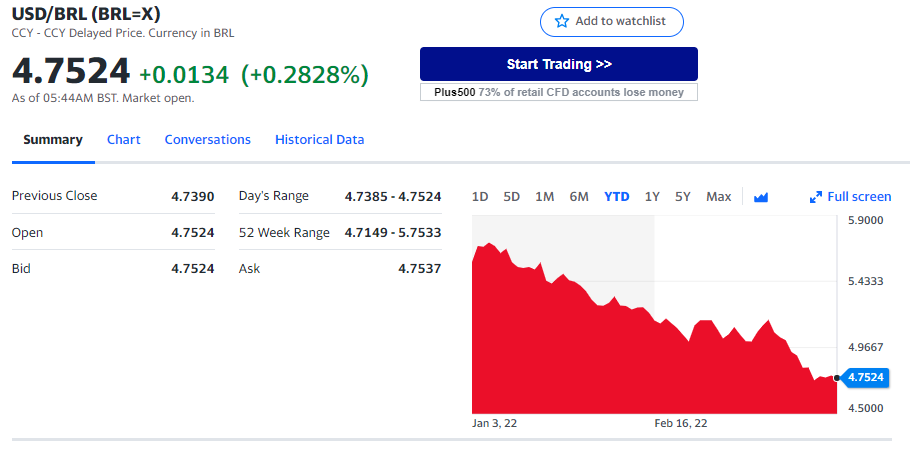Show the Max chart range
Image resolution: width=910 pixels, height=449 pixels.
point(718,197)
